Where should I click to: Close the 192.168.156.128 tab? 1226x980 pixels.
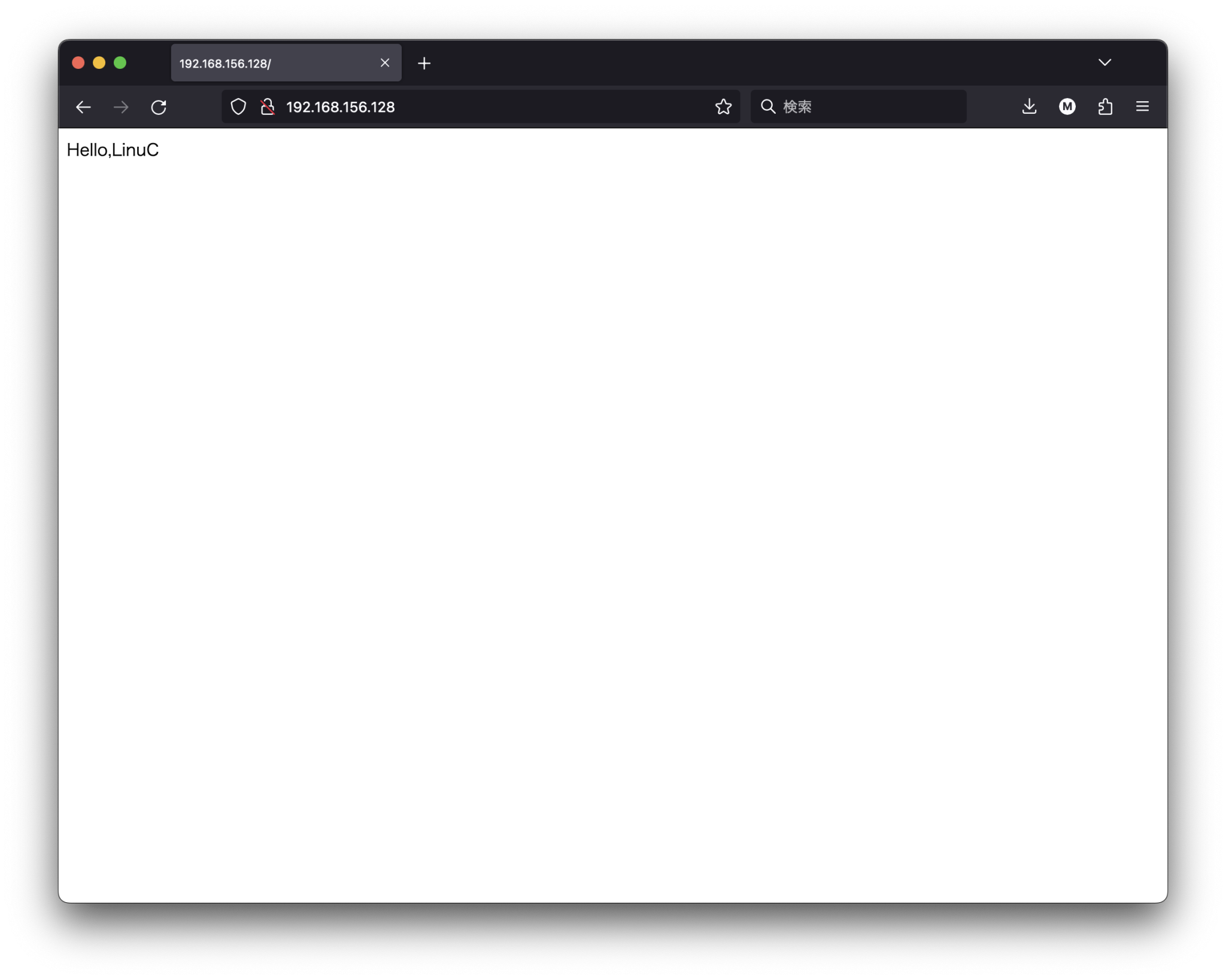(x=384, y=63)
